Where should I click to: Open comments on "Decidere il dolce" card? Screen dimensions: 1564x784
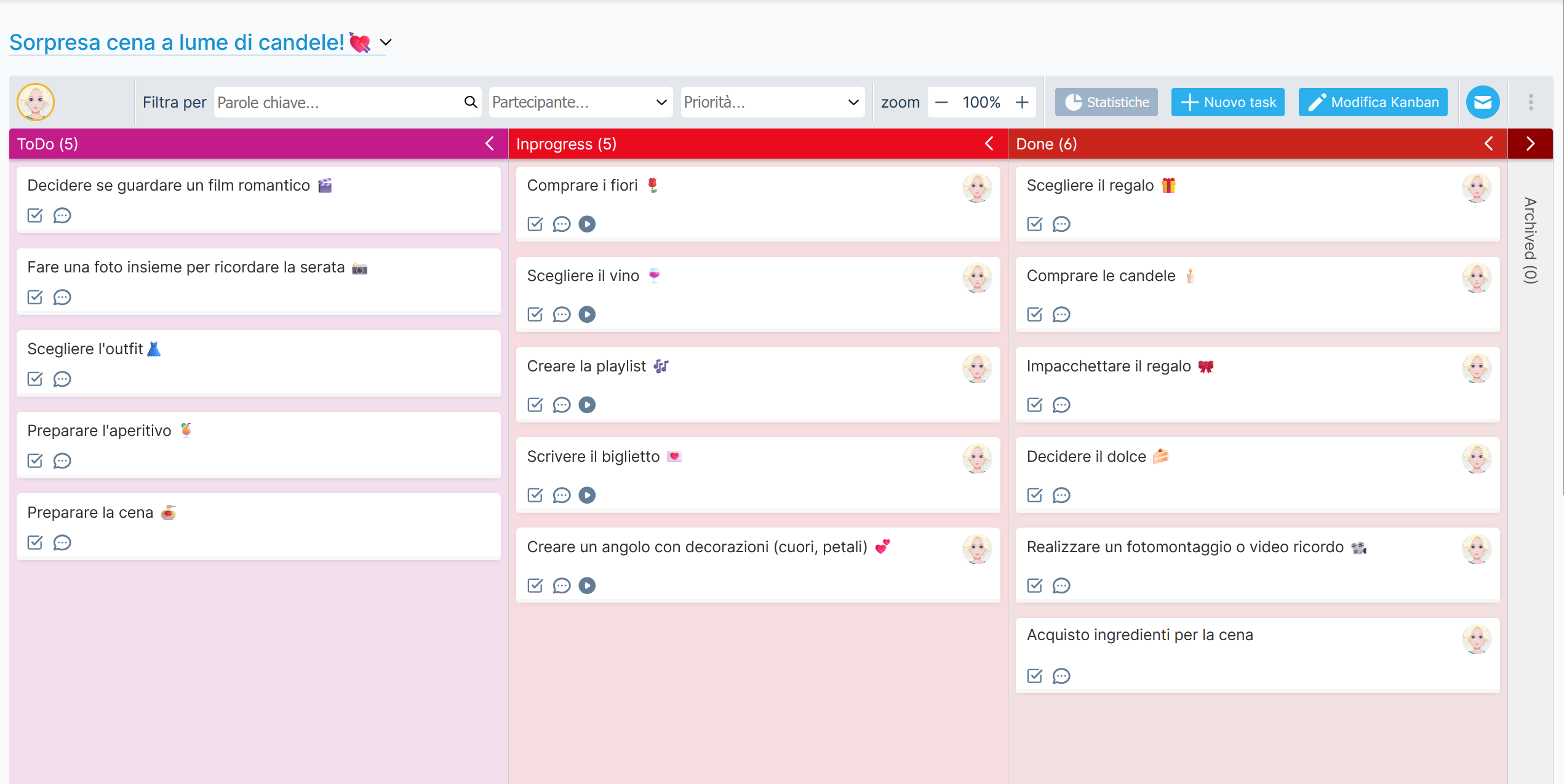1062,495
